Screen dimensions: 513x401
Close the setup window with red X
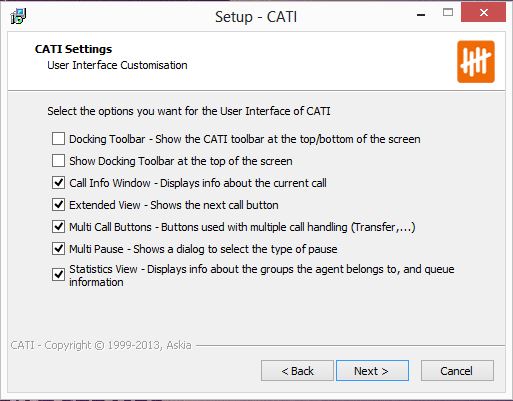(483, 13)
